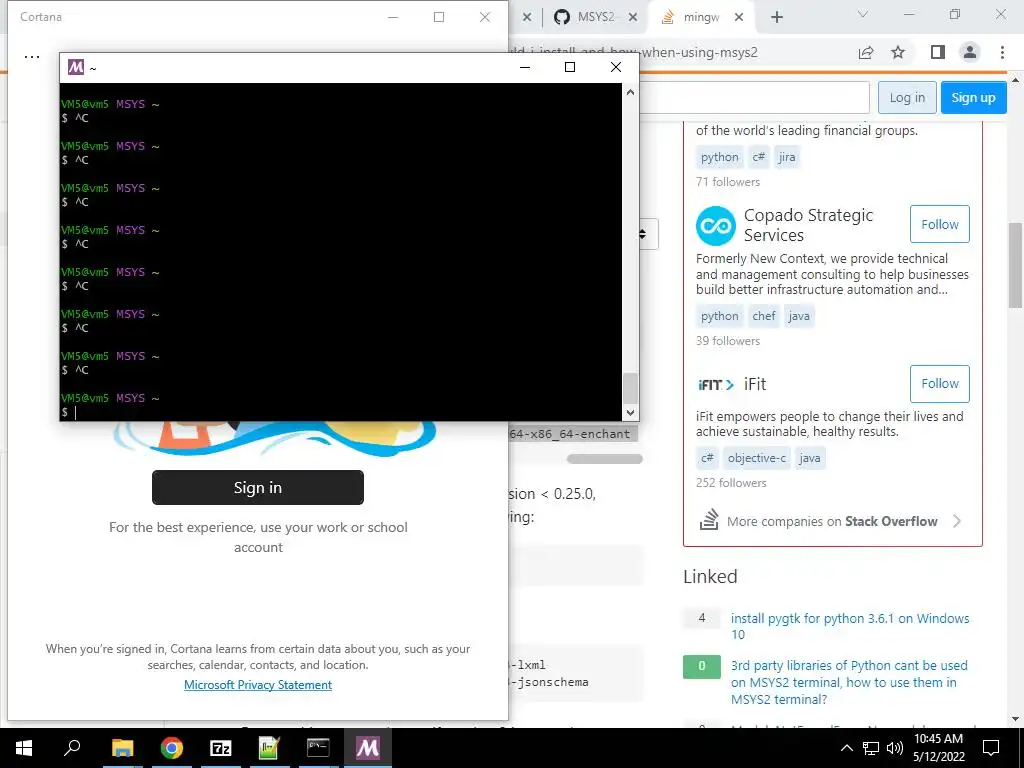
Task: Click the Cortana Sign in button
Action: point(258,487)
